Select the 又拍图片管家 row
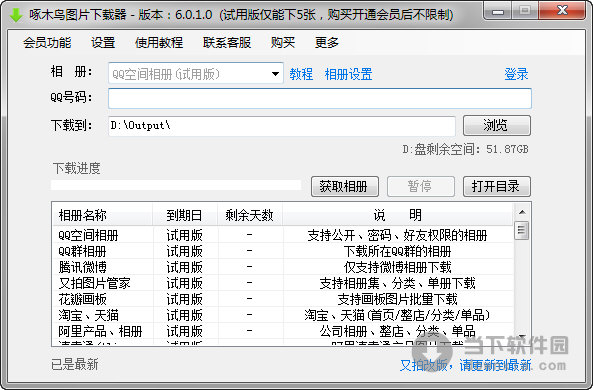The height and width of the screenshot is (390, 593). [x=283, y=283]
